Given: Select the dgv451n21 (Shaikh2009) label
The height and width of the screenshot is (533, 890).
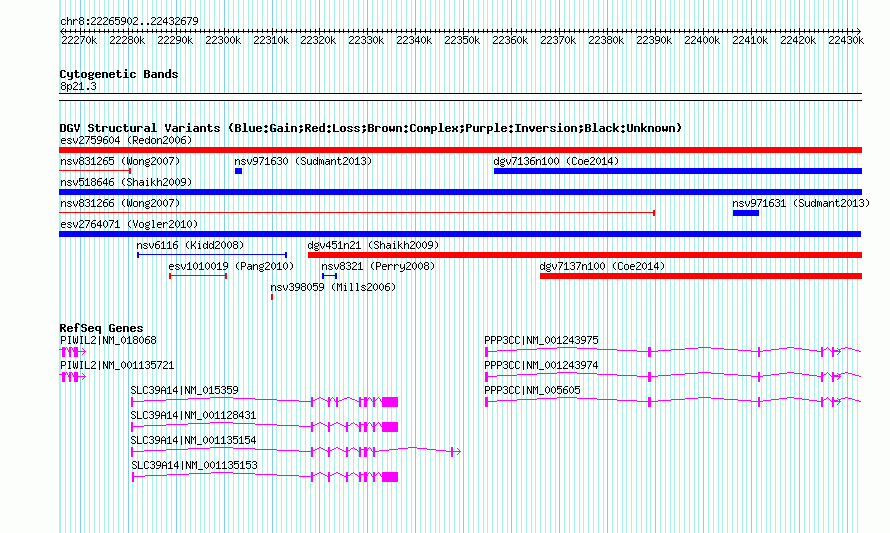Looking at the screenshot, I should click(373, 245).
